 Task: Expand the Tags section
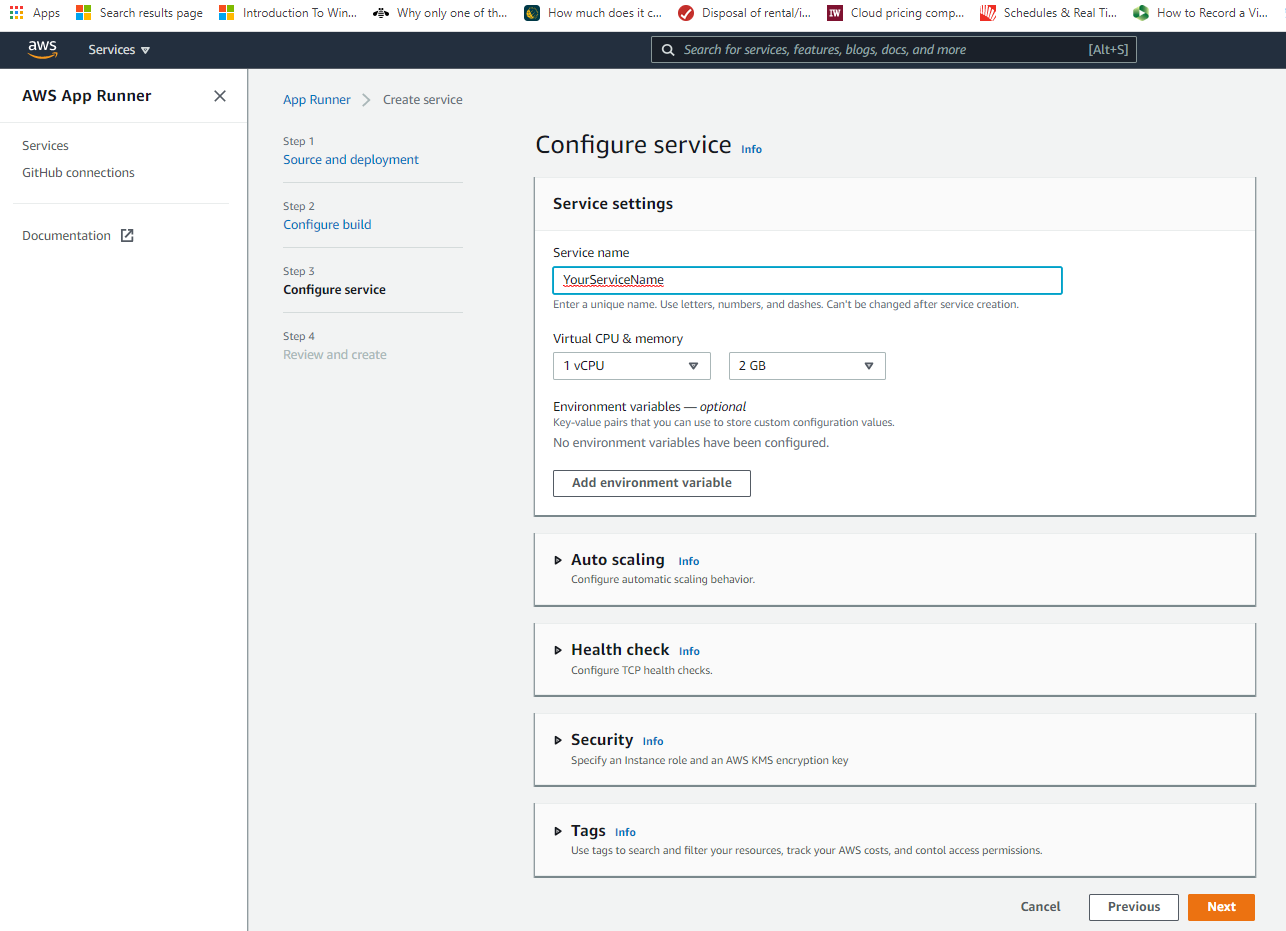(x=558, y=831)
